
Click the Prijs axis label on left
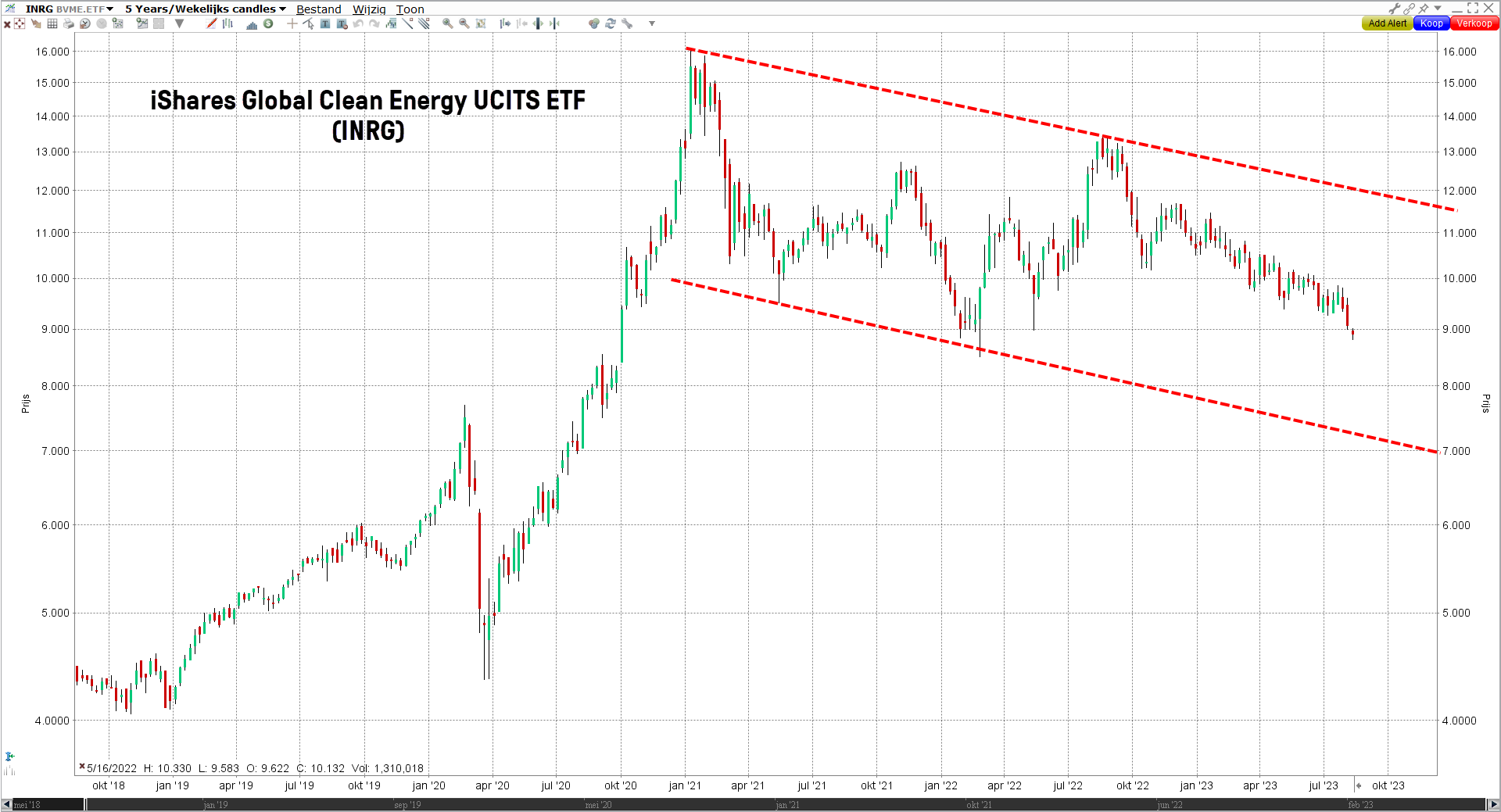25,403
